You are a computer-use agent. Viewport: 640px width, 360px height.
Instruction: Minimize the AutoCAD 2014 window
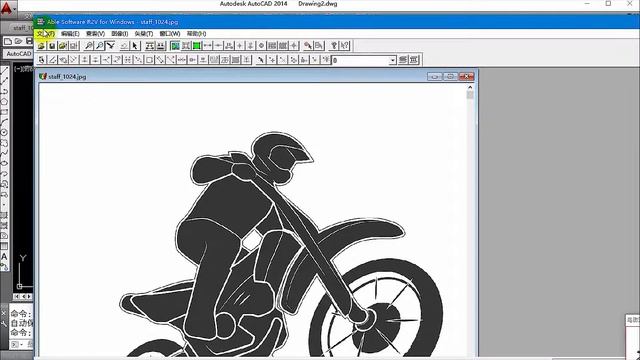point(587,4)
